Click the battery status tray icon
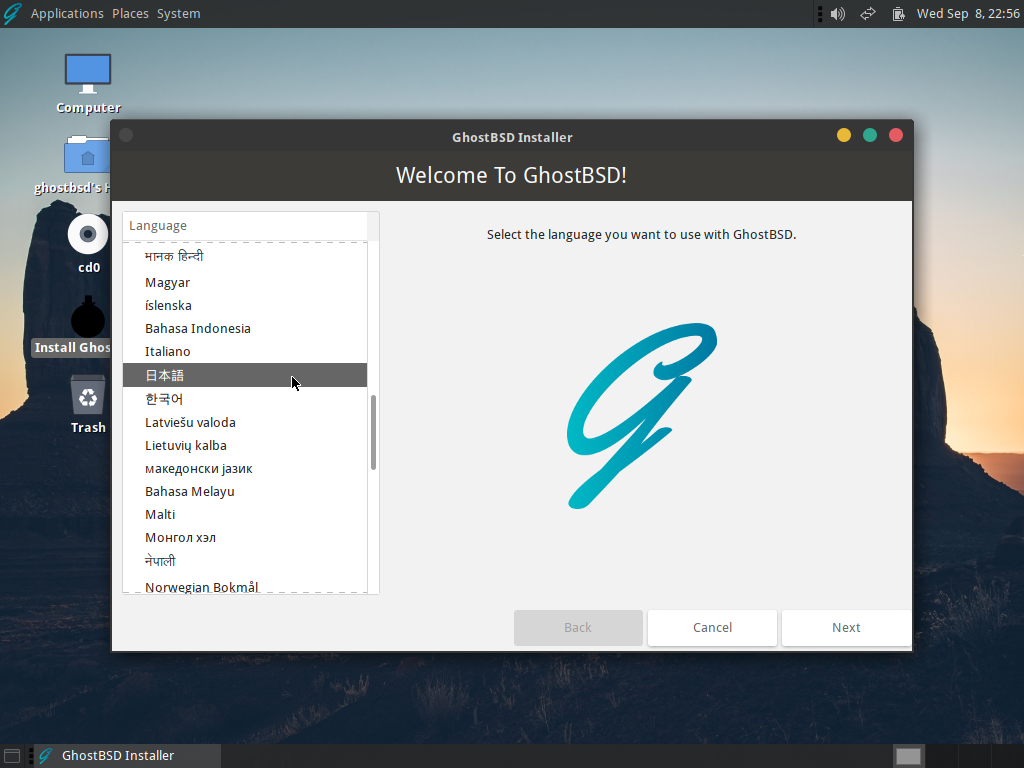Viewport: 1024px width, 768px height. point(899,14)
